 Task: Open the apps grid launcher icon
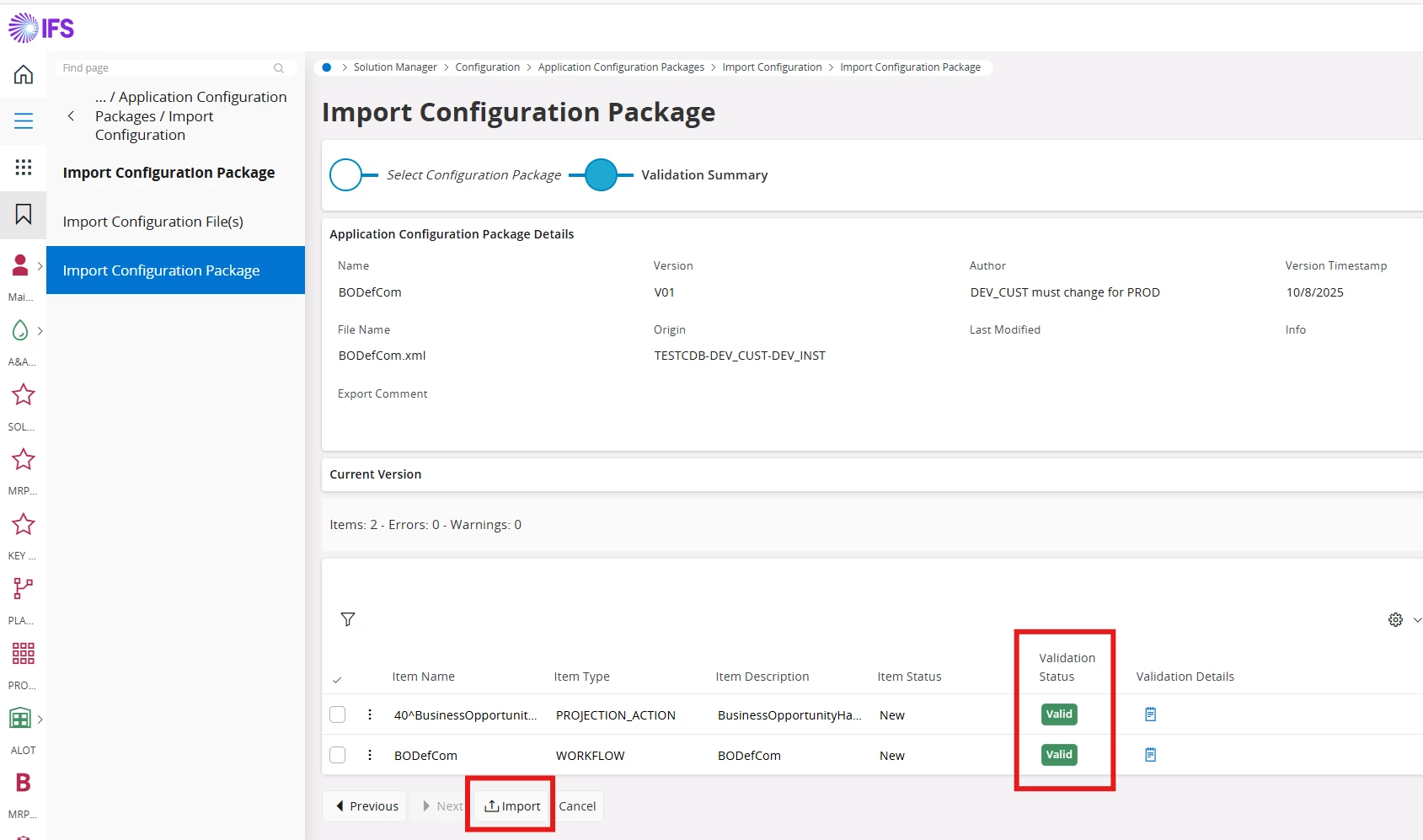[x=24, y=167]
